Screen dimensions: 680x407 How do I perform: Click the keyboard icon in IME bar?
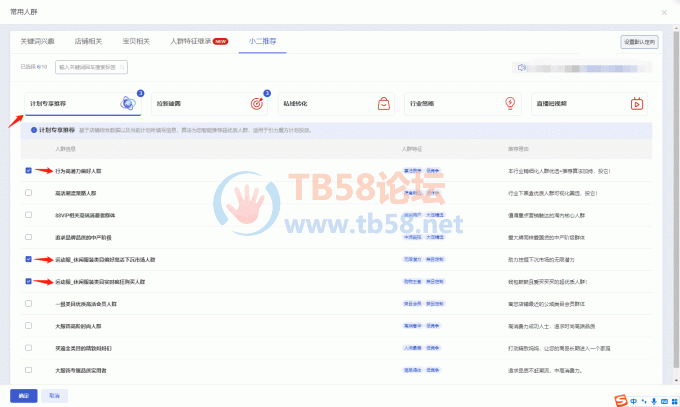[x=664, y=401]
